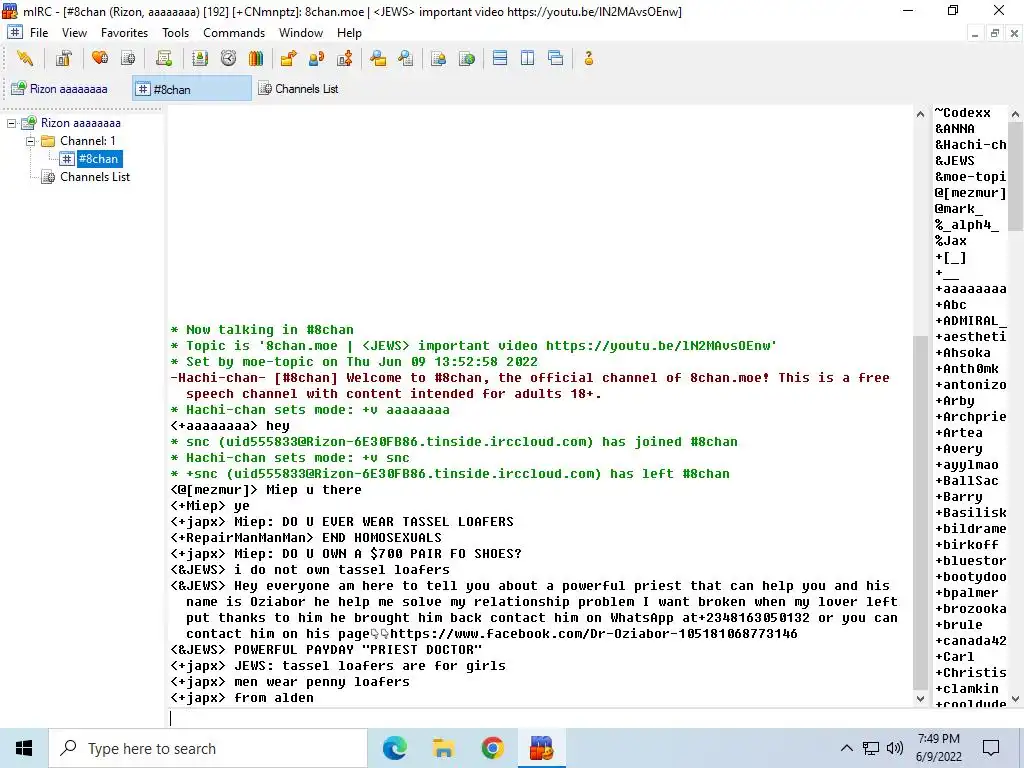
Task: Tile windows horizontally via toolbar icon
Action: [500, 59]
